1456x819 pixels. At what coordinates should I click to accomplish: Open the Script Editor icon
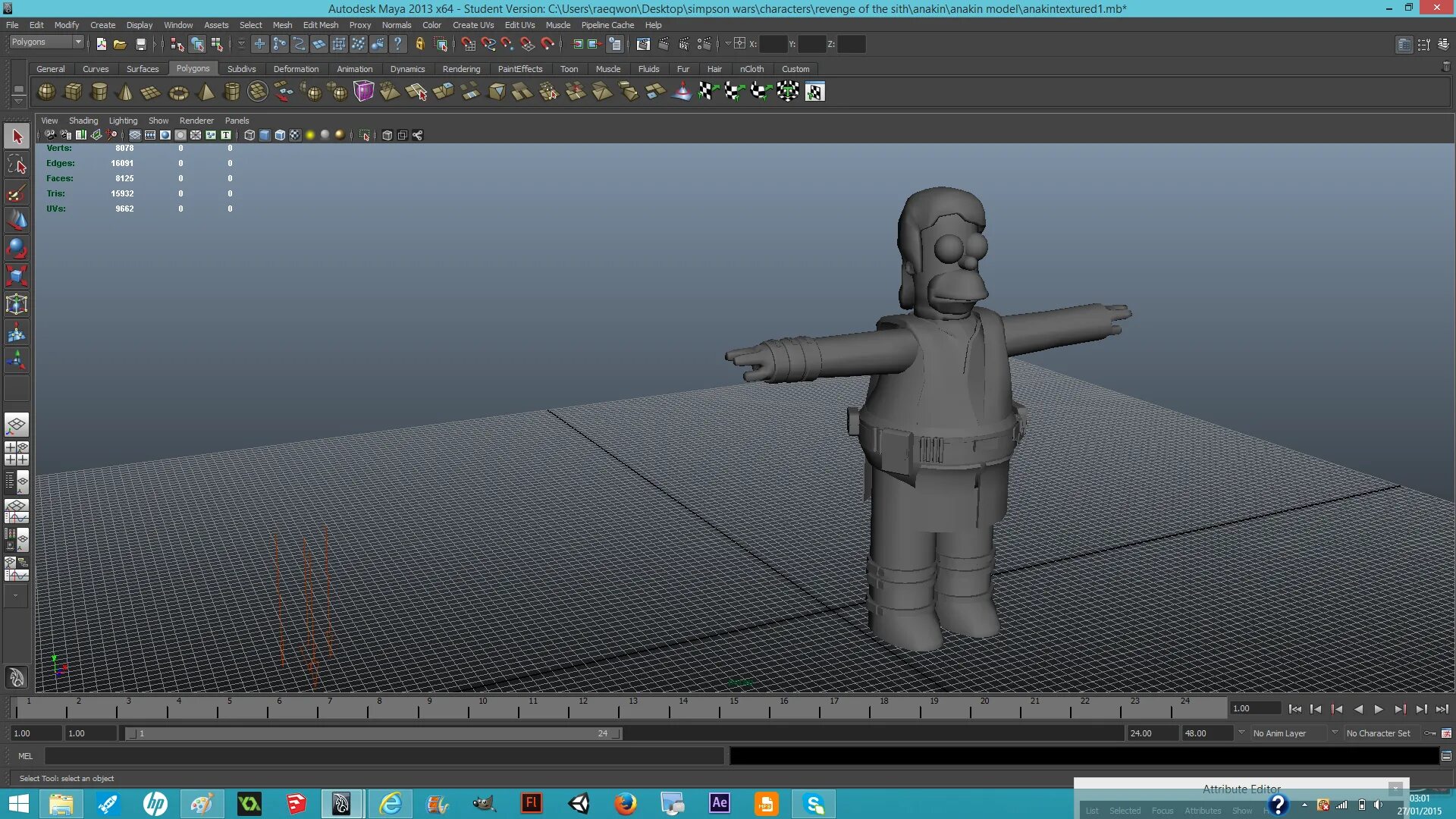point(1446,756)
